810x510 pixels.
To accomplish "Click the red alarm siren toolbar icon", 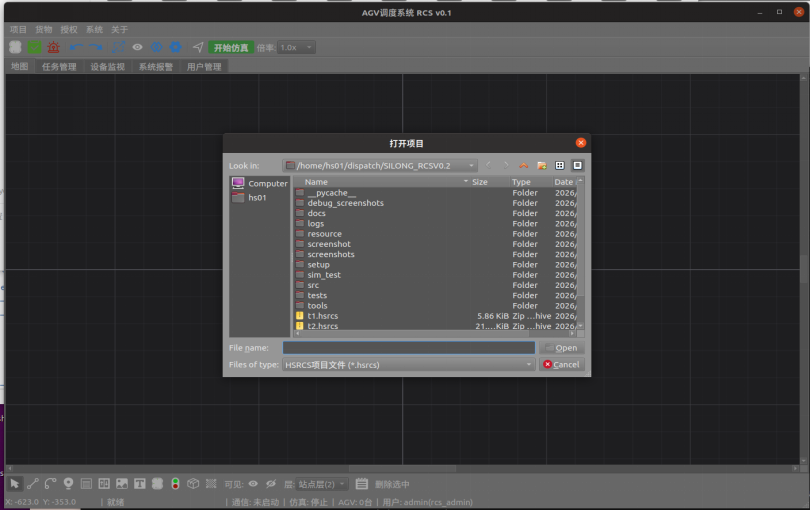I will click(x=53, y=48).
